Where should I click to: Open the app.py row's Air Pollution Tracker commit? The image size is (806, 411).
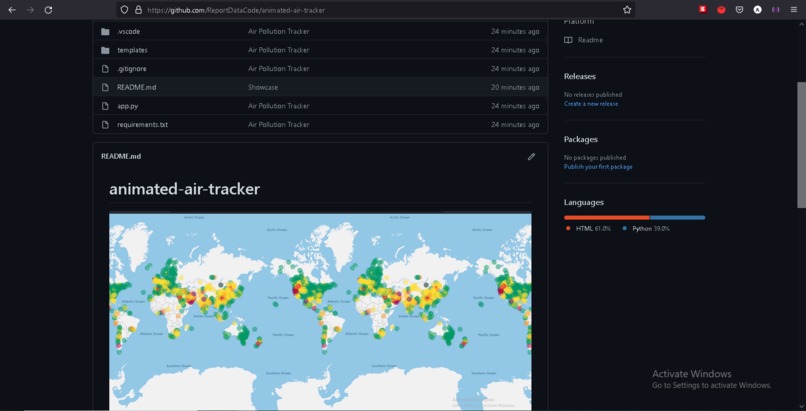point(279,106)
